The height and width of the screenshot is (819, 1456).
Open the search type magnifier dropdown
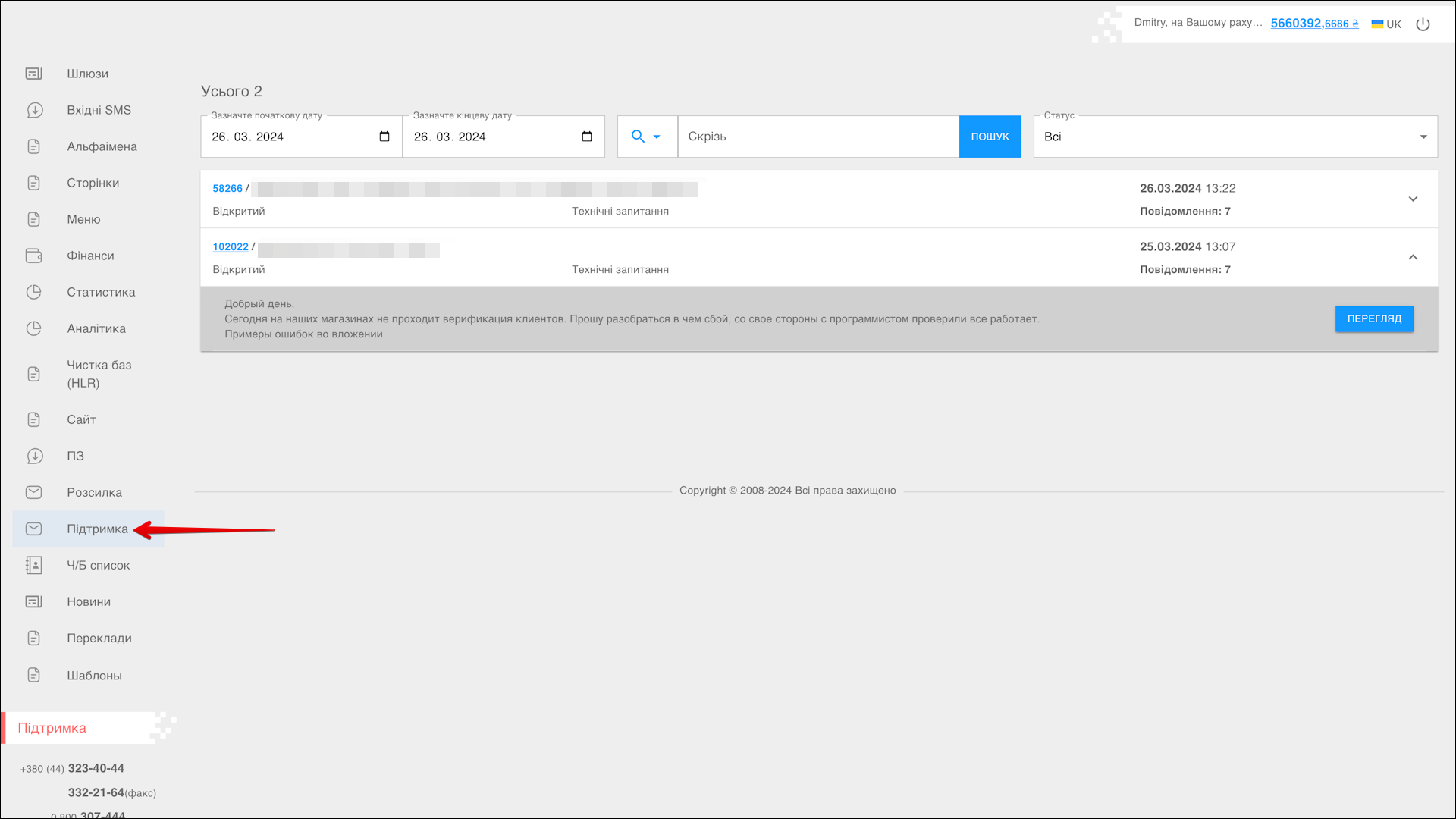pyautogui.click(x=646, y=136)
